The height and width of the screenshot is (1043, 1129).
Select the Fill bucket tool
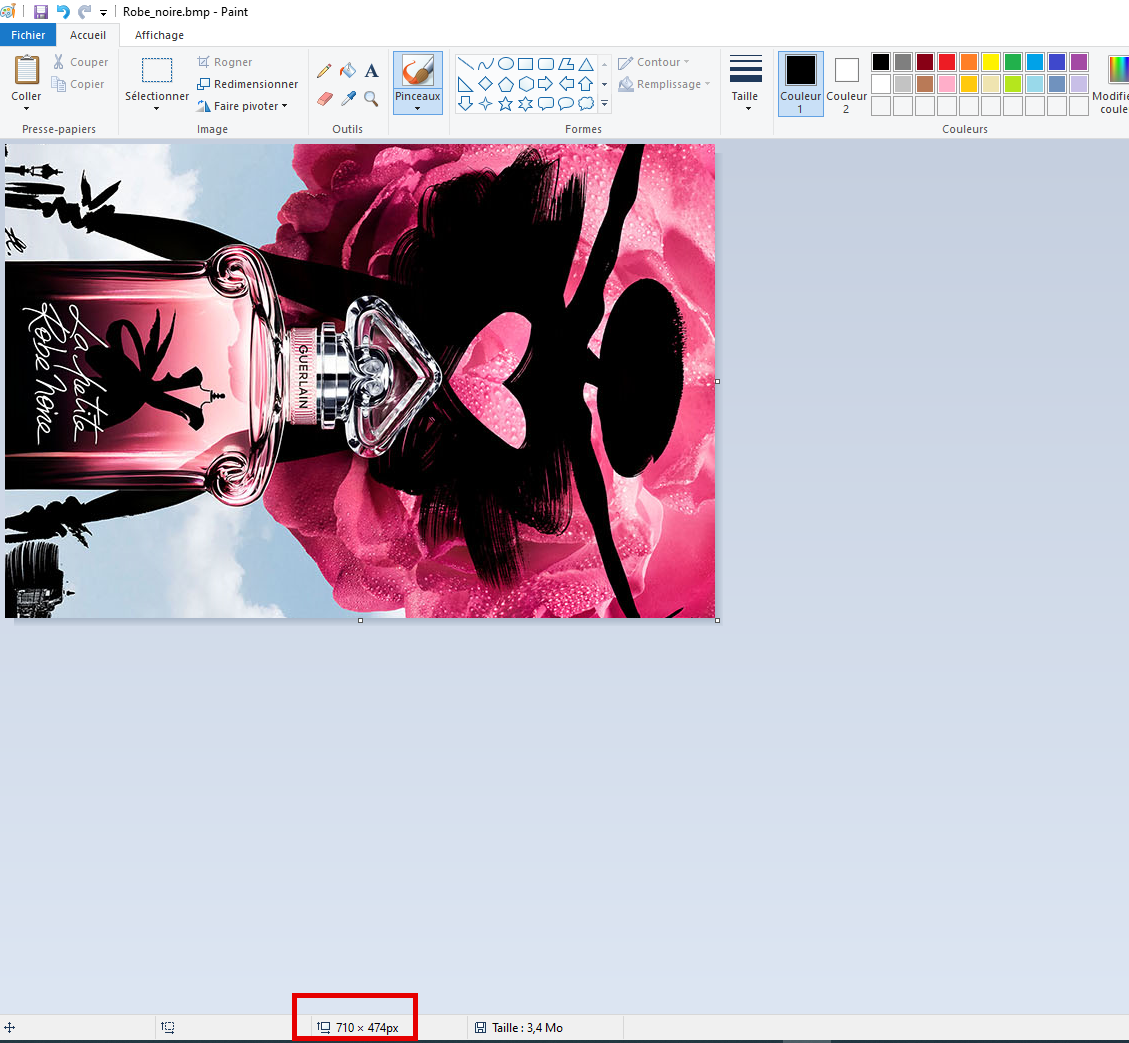click(x=348, y=71)
